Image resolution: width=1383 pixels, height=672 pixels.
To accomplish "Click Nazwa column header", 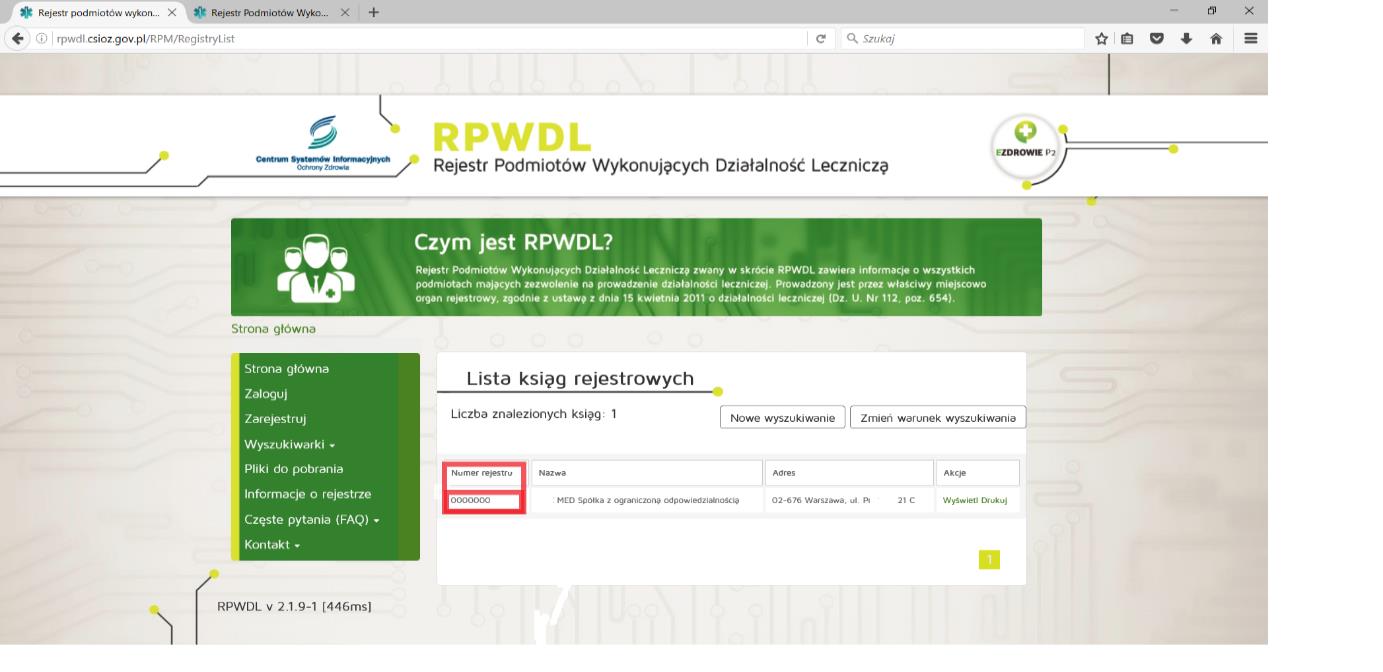I will click(x=647, y=473).
